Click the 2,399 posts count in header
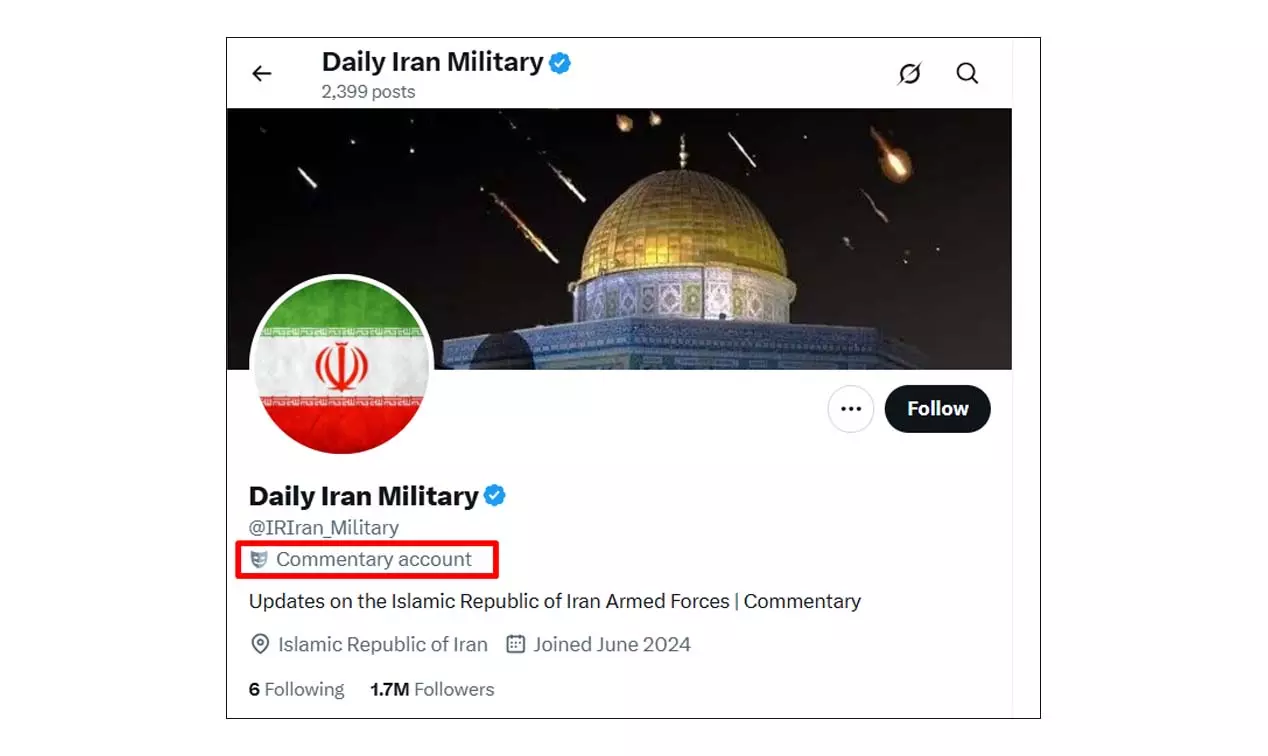The width and height of the screenshot is (1268, 756). coord(368,91)
